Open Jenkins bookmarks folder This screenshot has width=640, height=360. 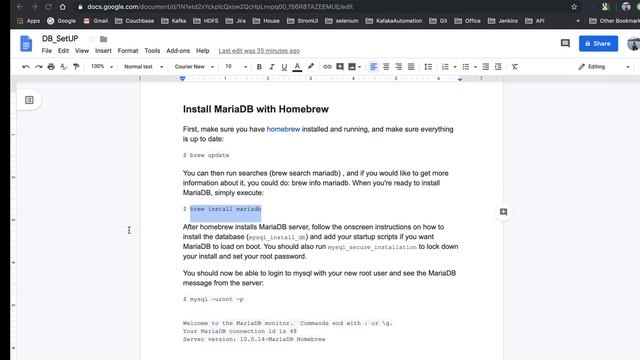click(503, 21)
